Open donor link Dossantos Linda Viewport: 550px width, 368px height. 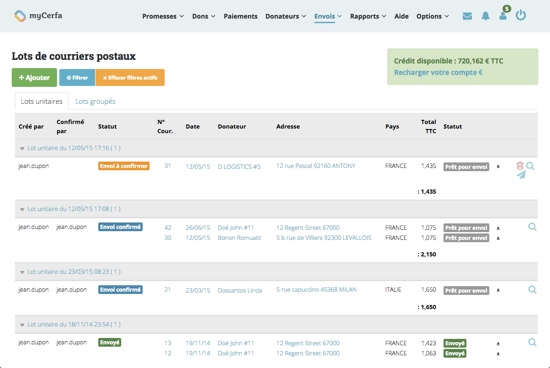(x=240, y=290)
